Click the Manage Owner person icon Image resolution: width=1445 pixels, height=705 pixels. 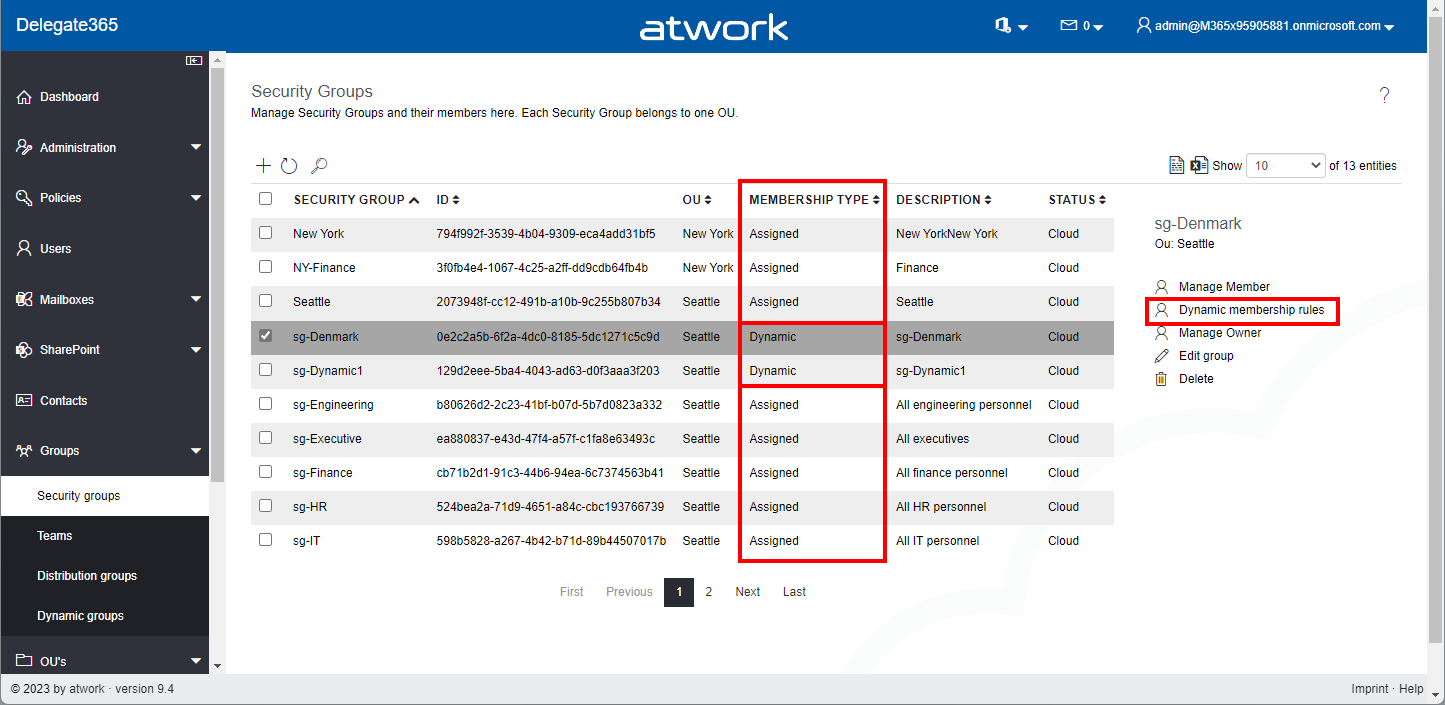coord(1161,333)
